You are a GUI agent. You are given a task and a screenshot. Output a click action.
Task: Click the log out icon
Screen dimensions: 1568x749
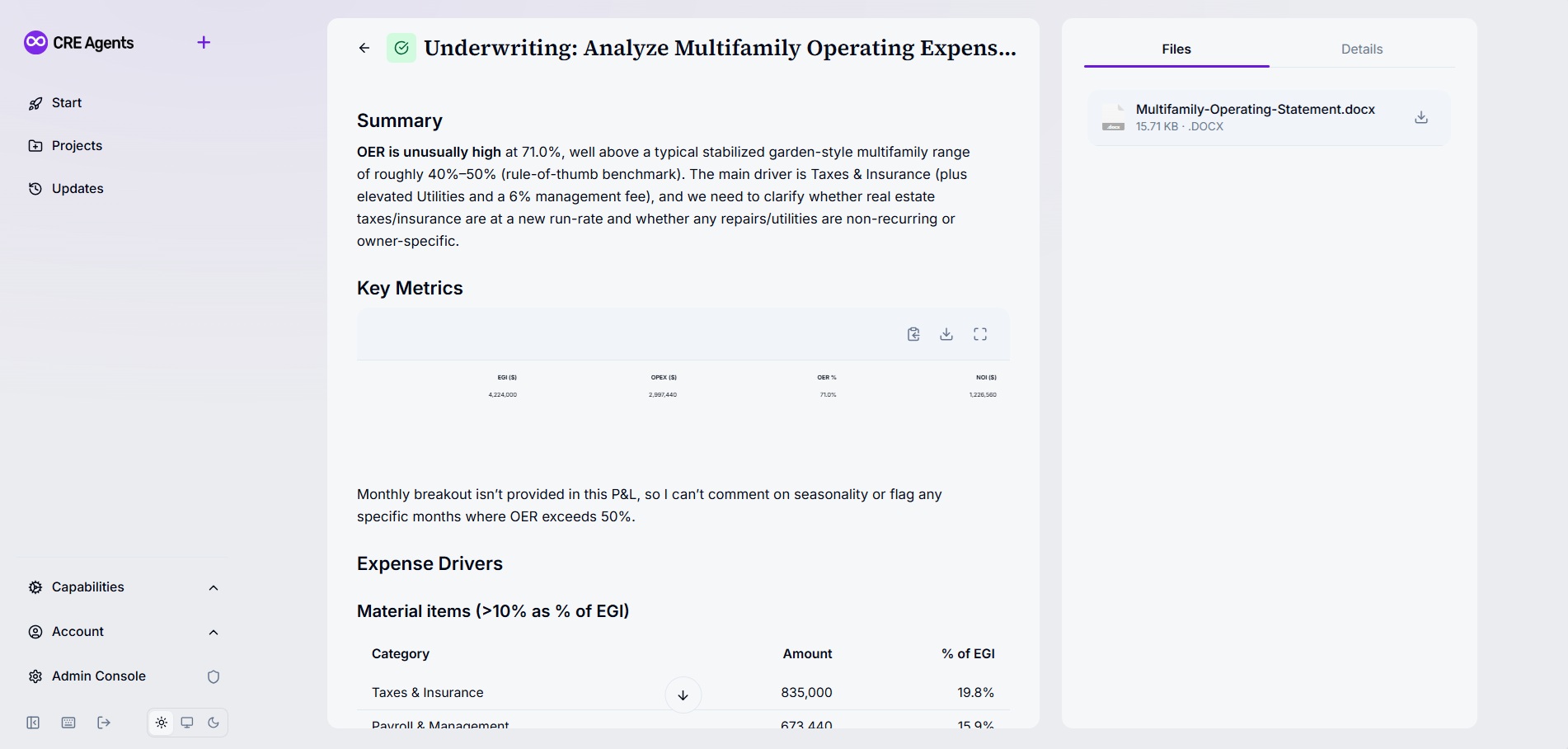pos(104,723)
